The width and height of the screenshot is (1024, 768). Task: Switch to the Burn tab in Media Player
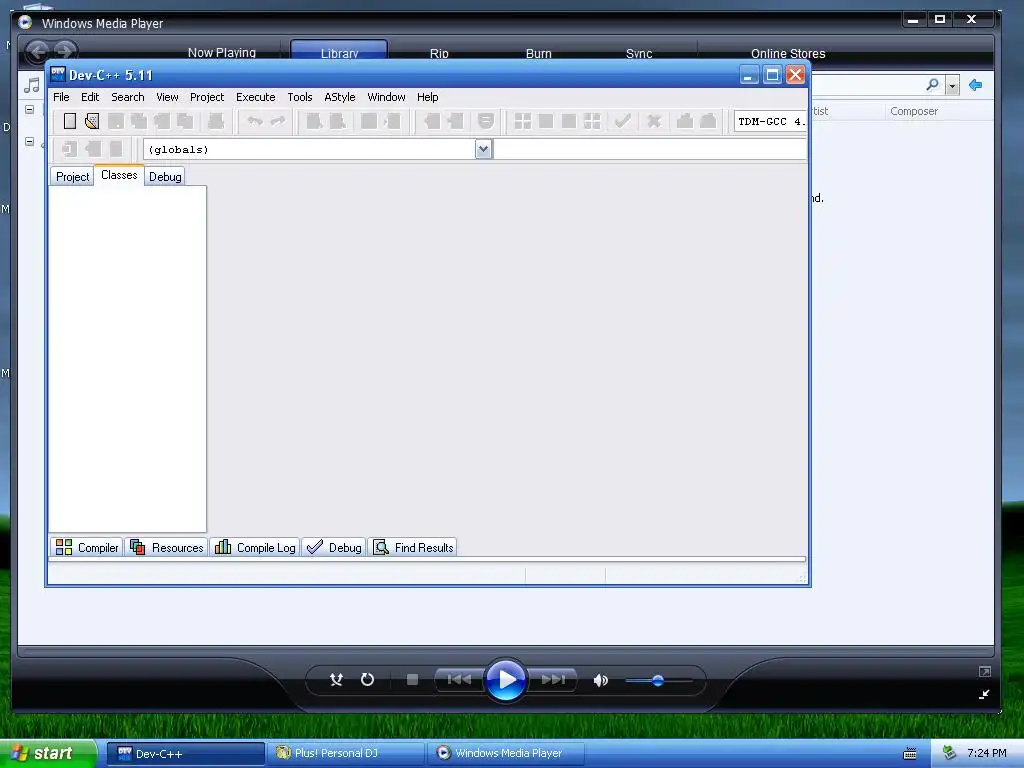[x=539, y=53]
